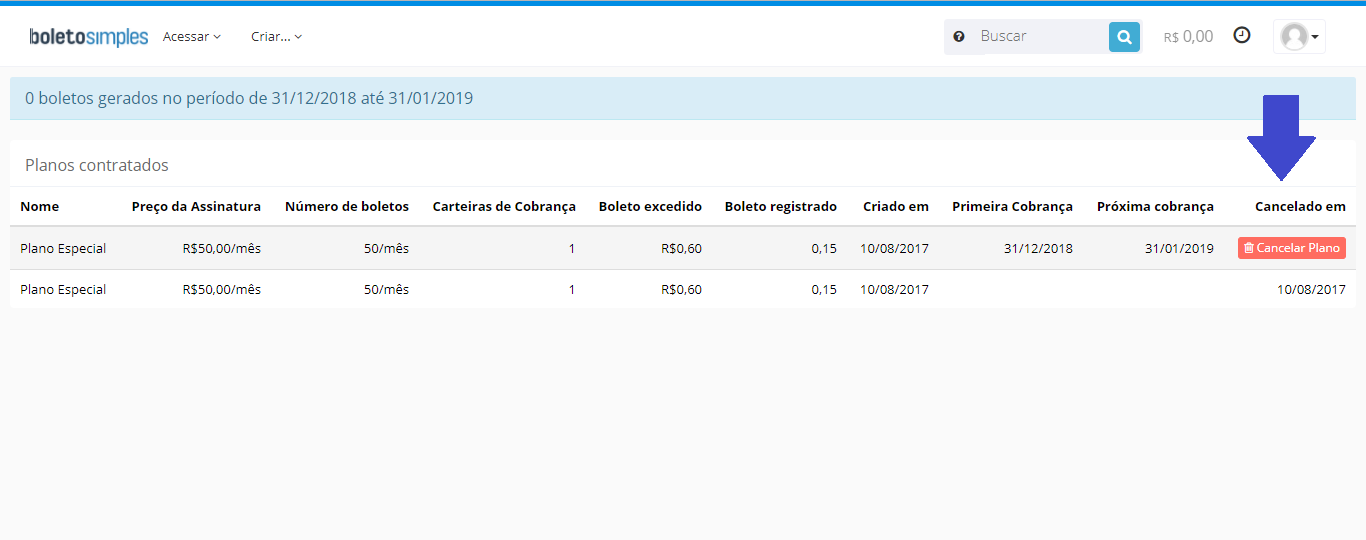Focus the Buscar search field

1040,37
